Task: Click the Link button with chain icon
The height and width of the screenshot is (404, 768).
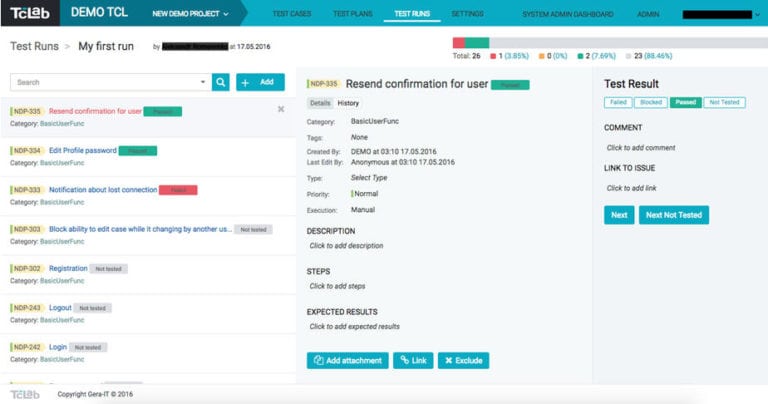Action: (413, 360)
